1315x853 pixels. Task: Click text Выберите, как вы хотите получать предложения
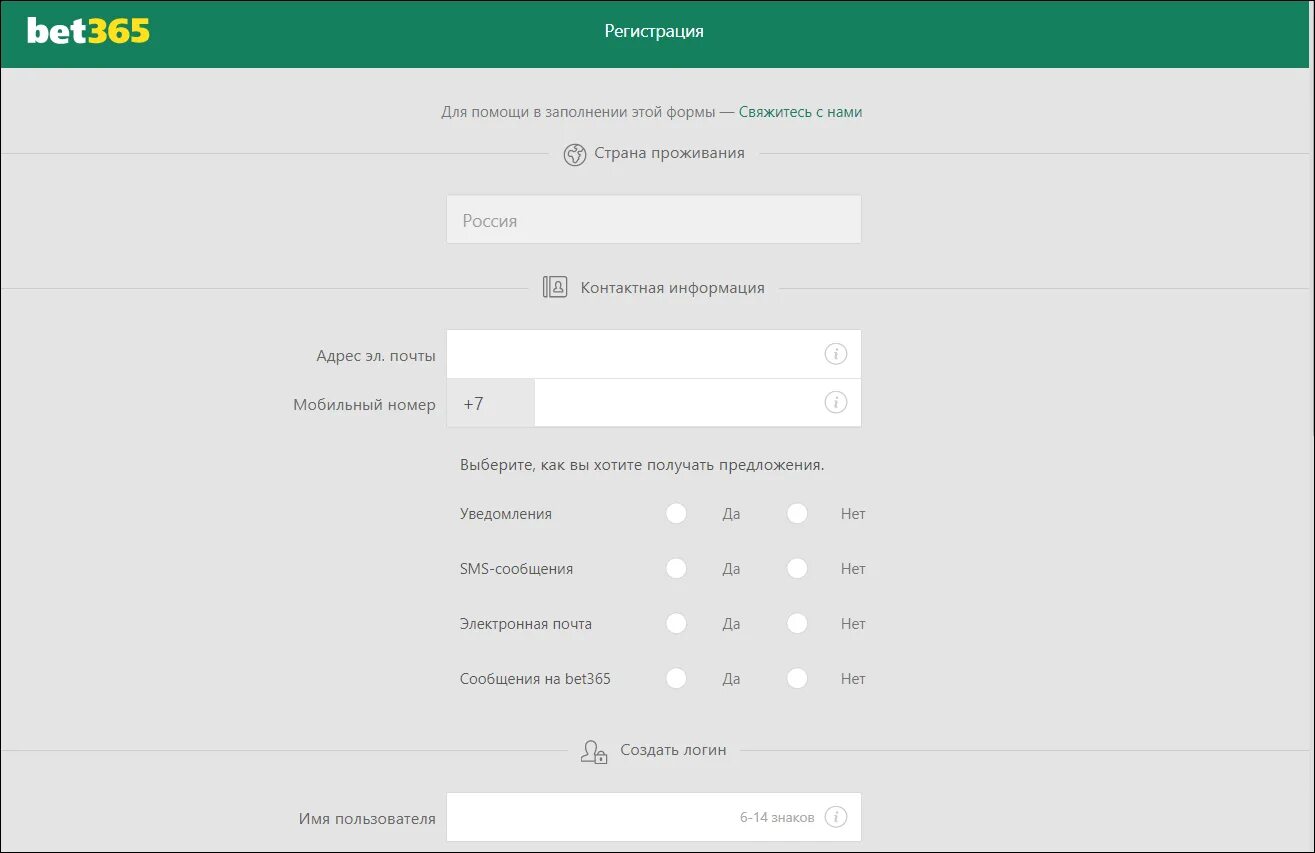[x=642, y=465]
